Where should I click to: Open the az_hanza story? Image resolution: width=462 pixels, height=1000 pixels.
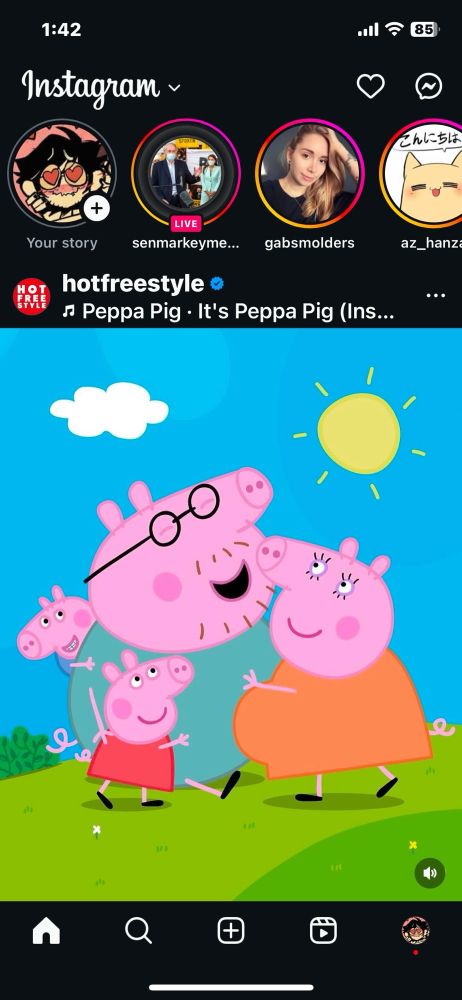[421, 173]
